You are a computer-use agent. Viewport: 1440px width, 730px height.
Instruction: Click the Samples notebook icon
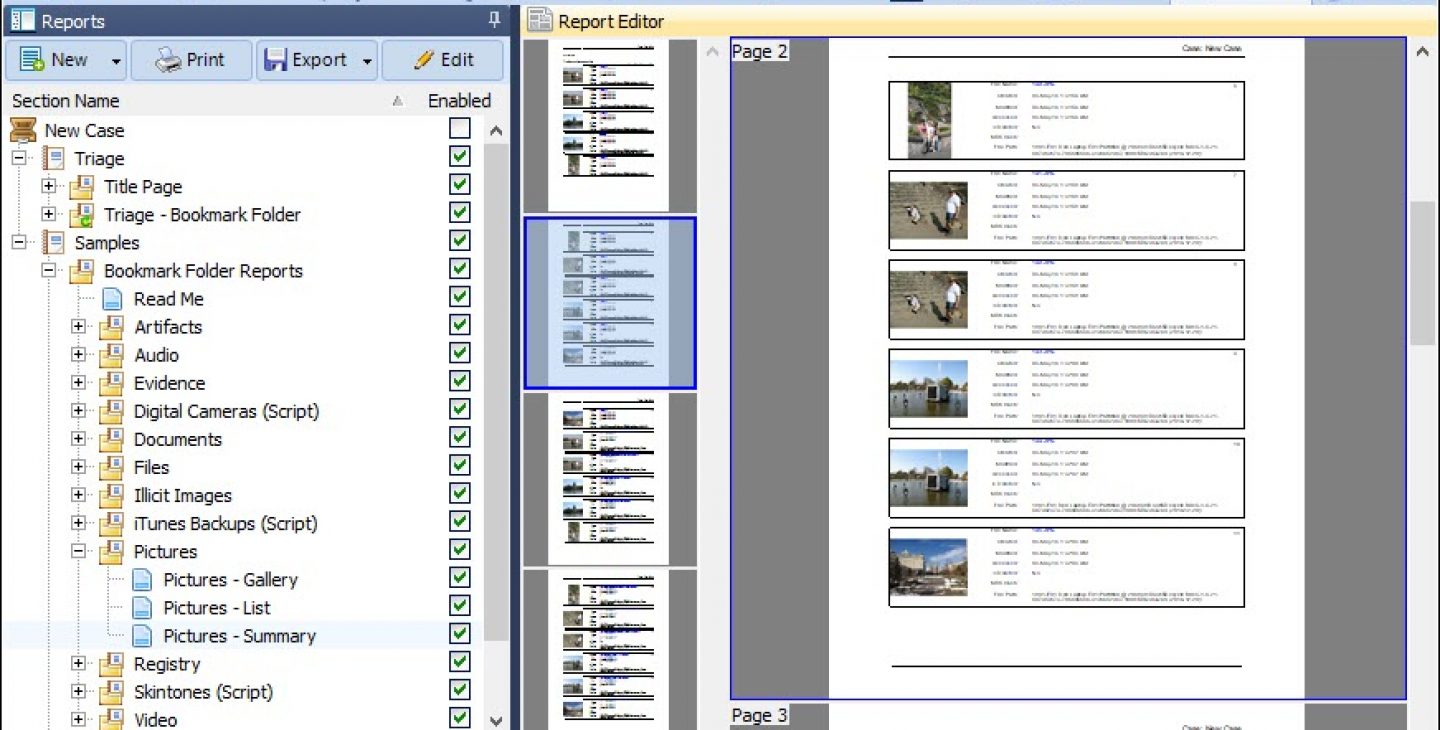53,242
